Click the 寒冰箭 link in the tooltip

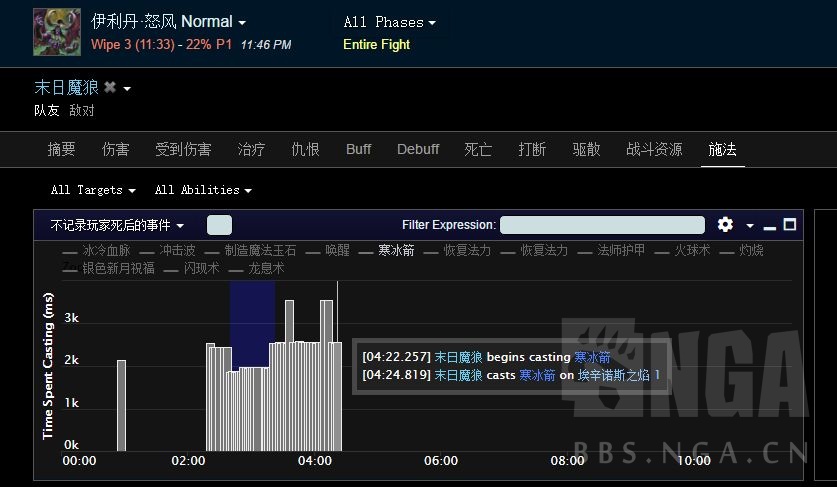[592, 357]
